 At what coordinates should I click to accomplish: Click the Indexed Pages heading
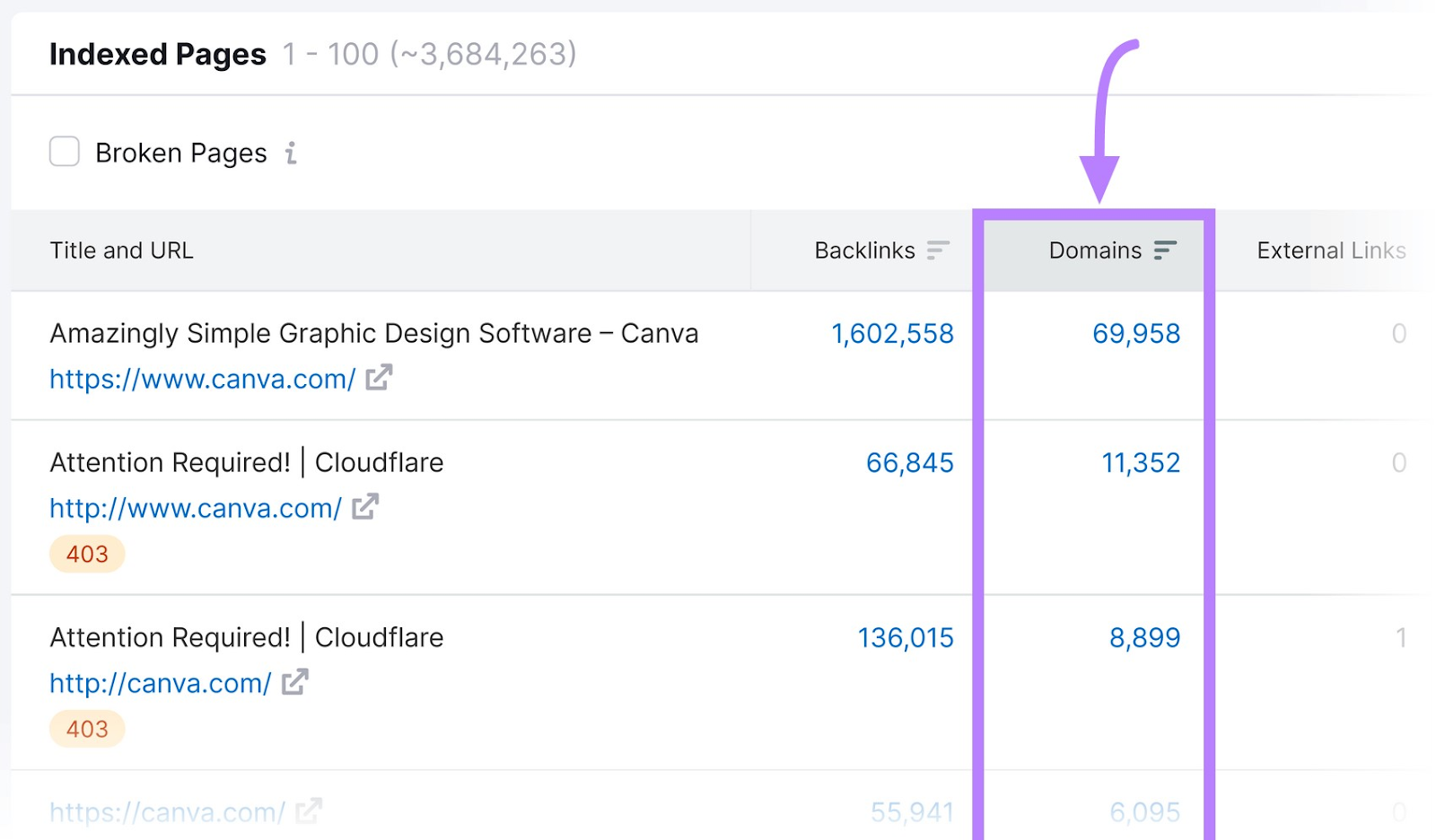click(158, 55)
